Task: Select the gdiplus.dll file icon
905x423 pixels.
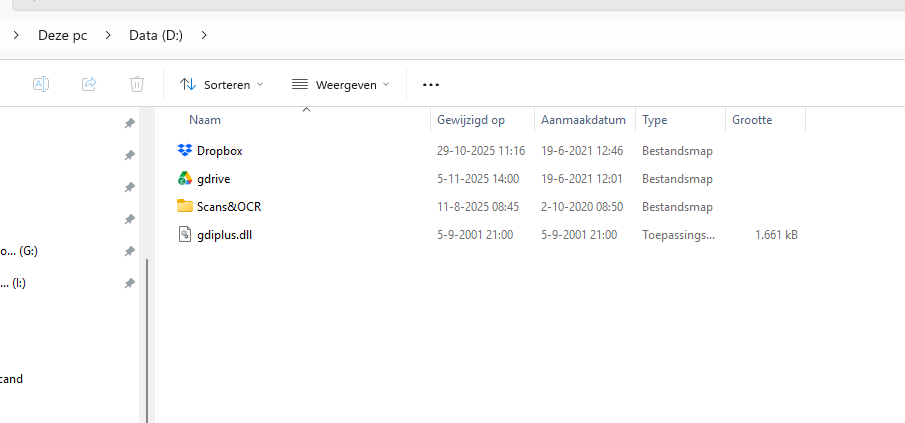Action: pos(185,234)
